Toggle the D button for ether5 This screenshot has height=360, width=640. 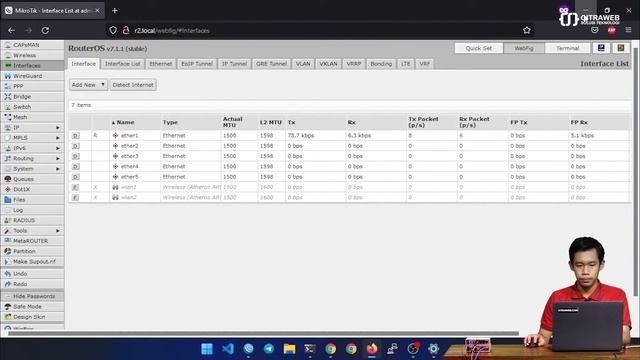tap(76, 177)
